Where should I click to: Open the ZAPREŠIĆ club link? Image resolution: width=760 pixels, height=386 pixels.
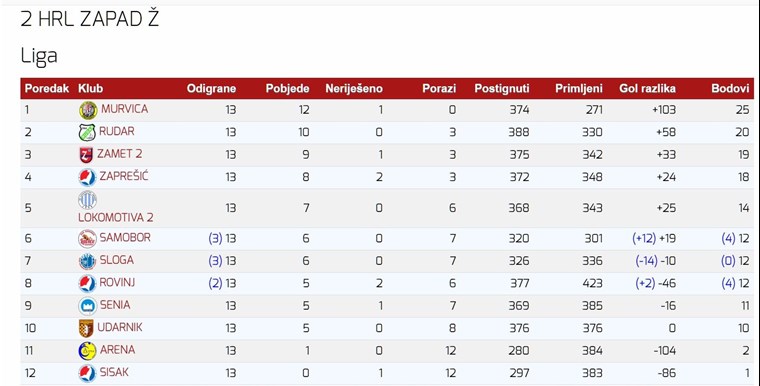coord(124,176)
